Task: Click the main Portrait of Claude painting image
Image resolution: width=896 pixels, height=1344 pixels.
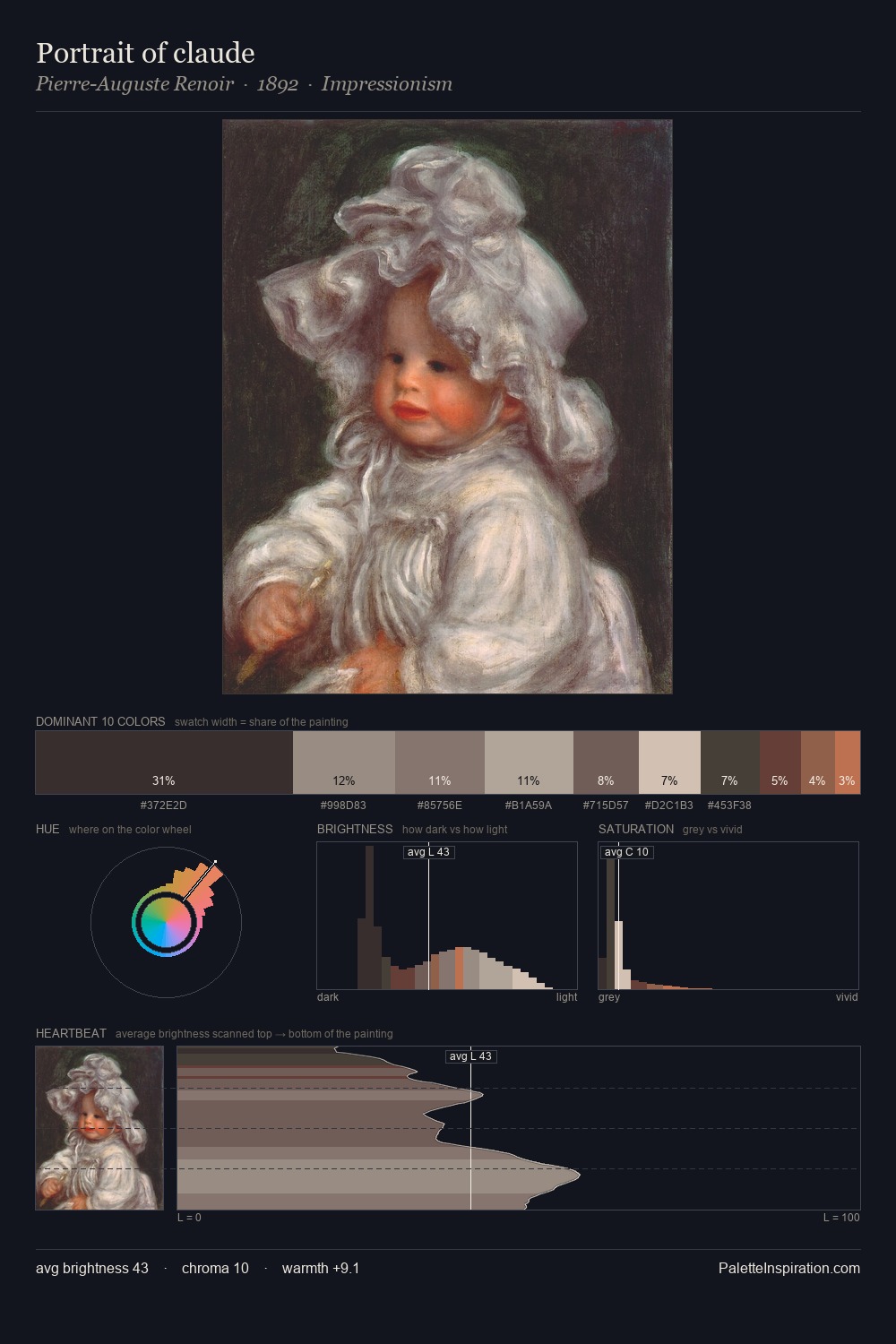Action: [447, 407]
